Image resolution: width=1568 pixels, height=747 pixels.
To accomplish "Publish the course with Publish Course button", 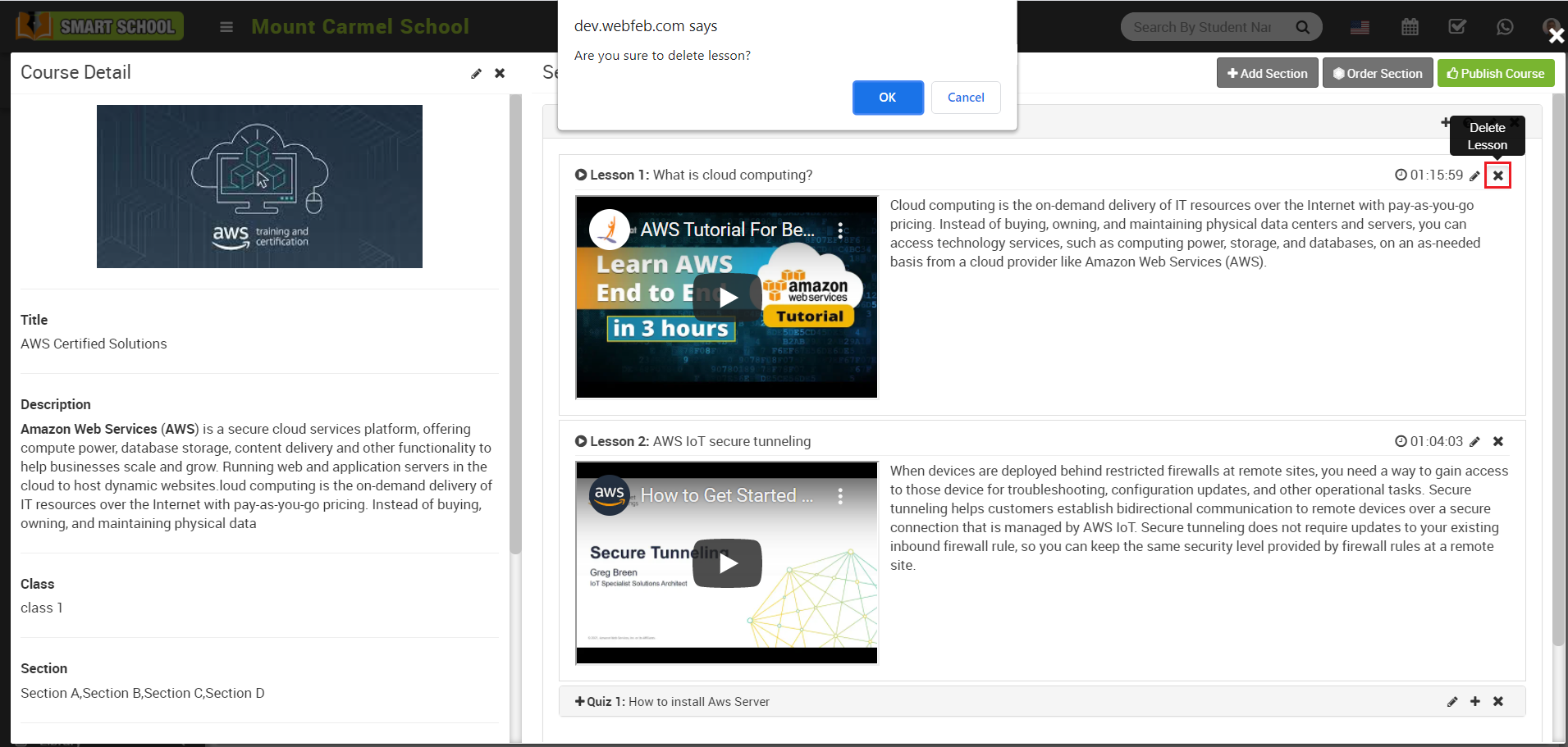I will click(x=1495, y=73).
